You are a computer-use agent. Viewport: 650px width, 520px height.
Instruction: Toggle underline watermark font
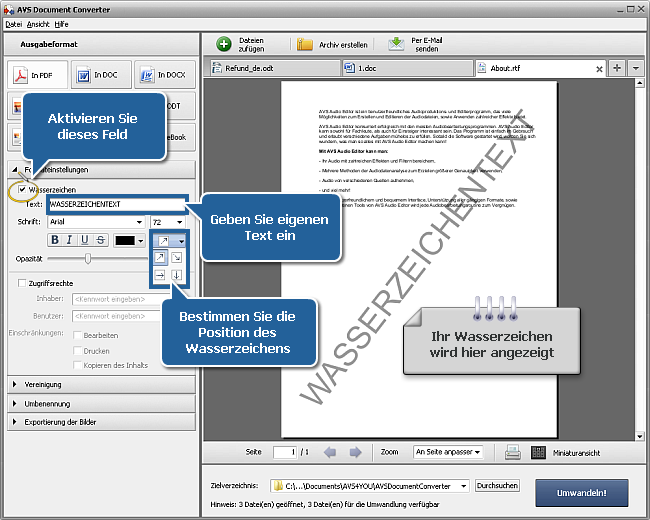(x=85, y=240)
